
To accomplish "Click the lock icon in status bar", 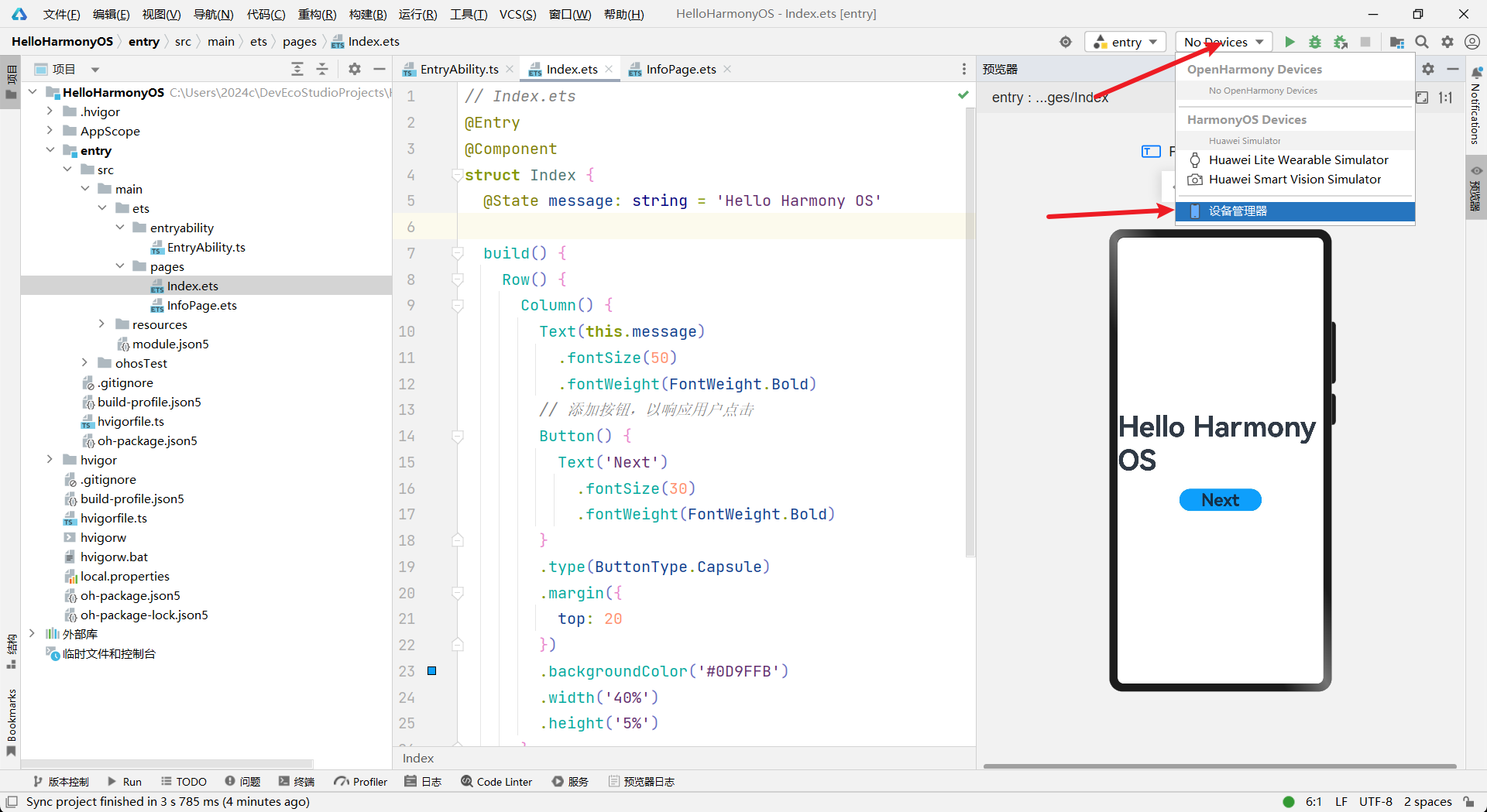I will [1468, 802].
